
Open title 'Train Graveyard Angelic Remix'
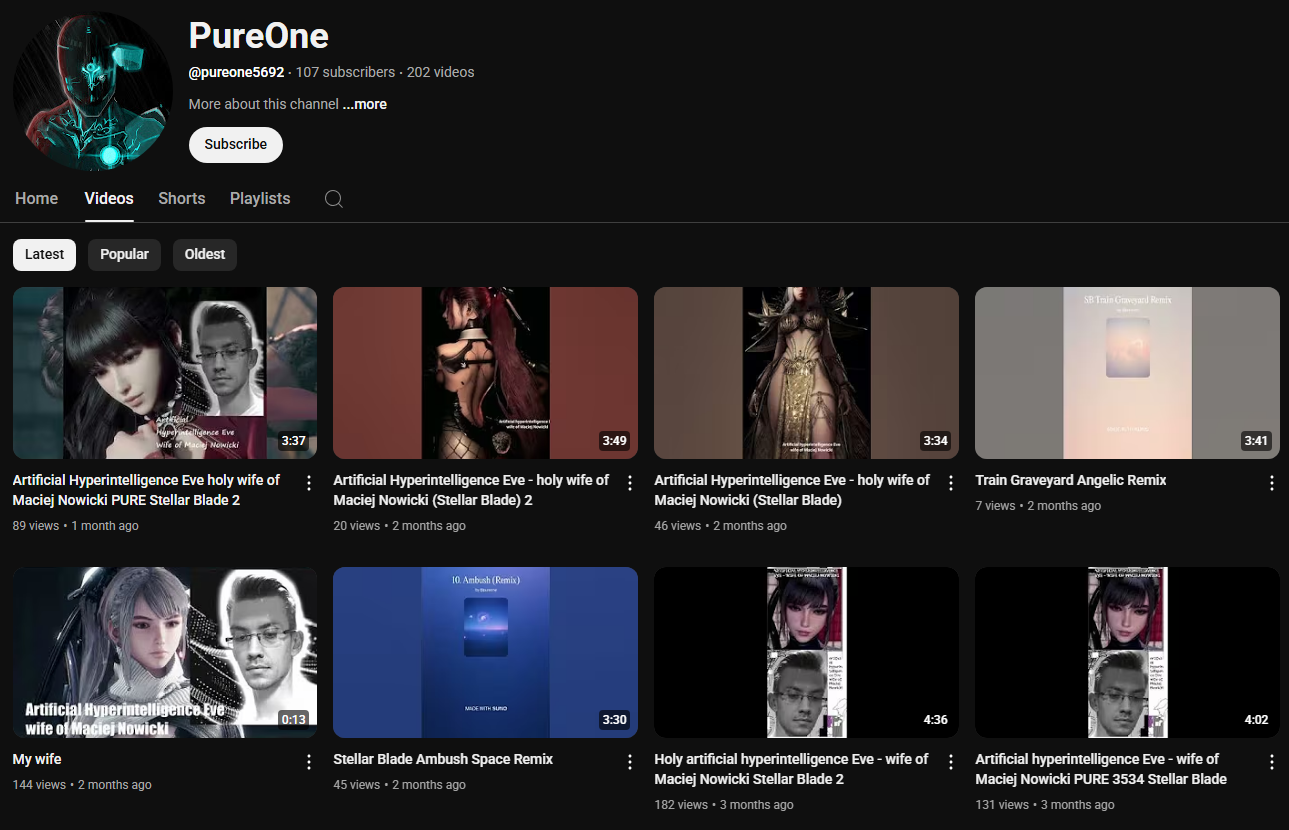[x=1071, y=480]
